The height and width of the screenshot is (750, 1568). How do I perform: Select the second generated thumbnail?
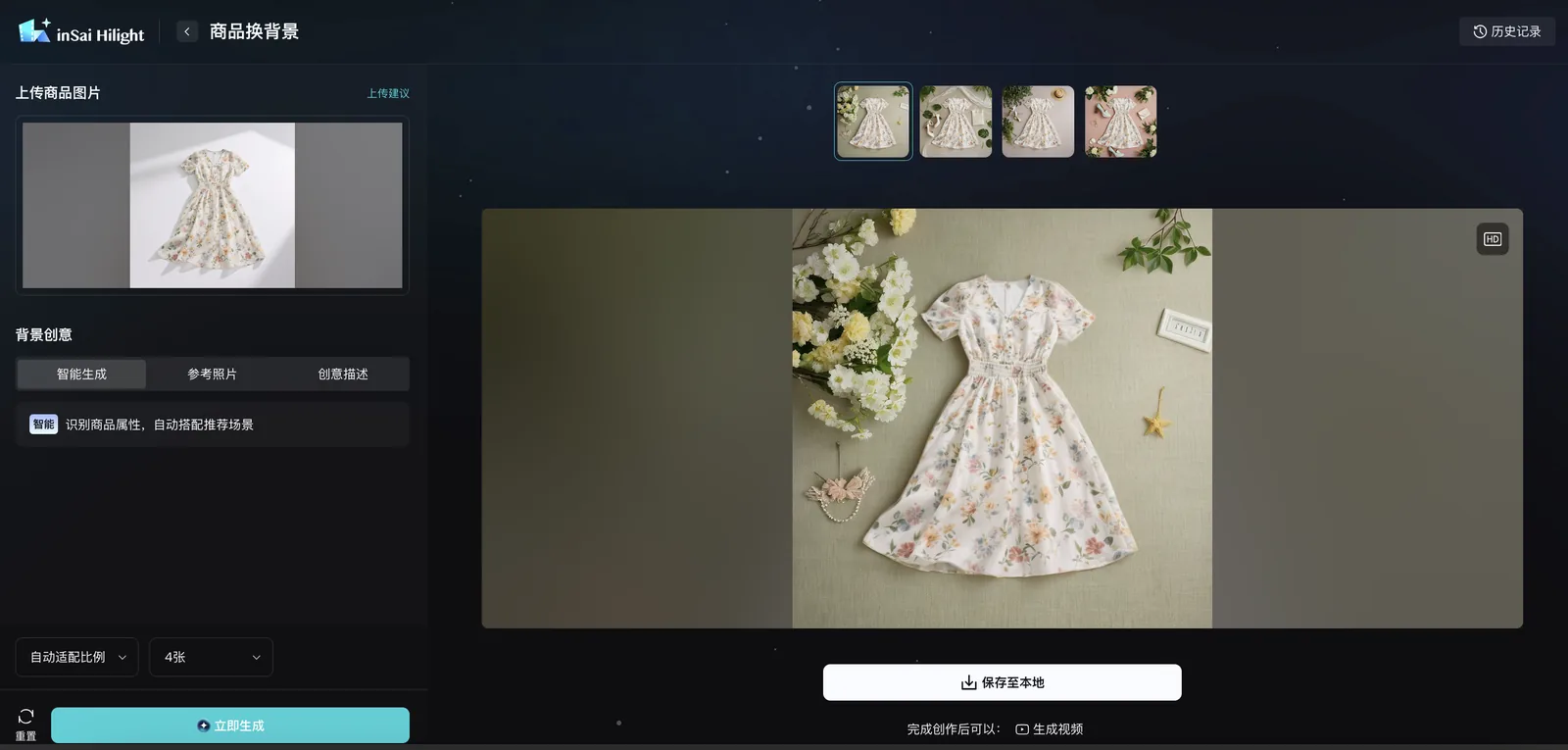click(x=955, y=122)
